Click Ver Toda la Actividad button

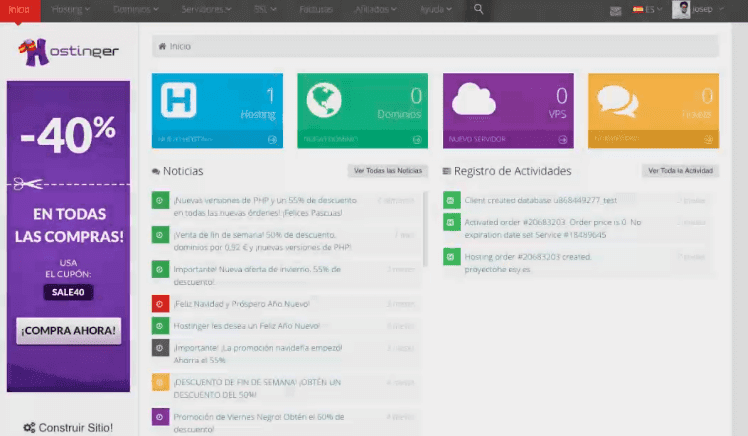pos(680,171)
